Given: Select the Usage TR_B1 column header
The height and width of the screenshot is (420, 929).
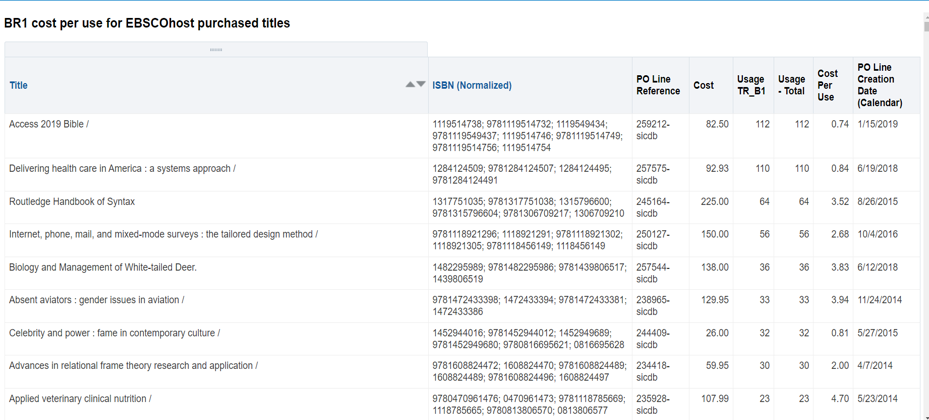Looking at the screenshot, I should tap(751, 85).
